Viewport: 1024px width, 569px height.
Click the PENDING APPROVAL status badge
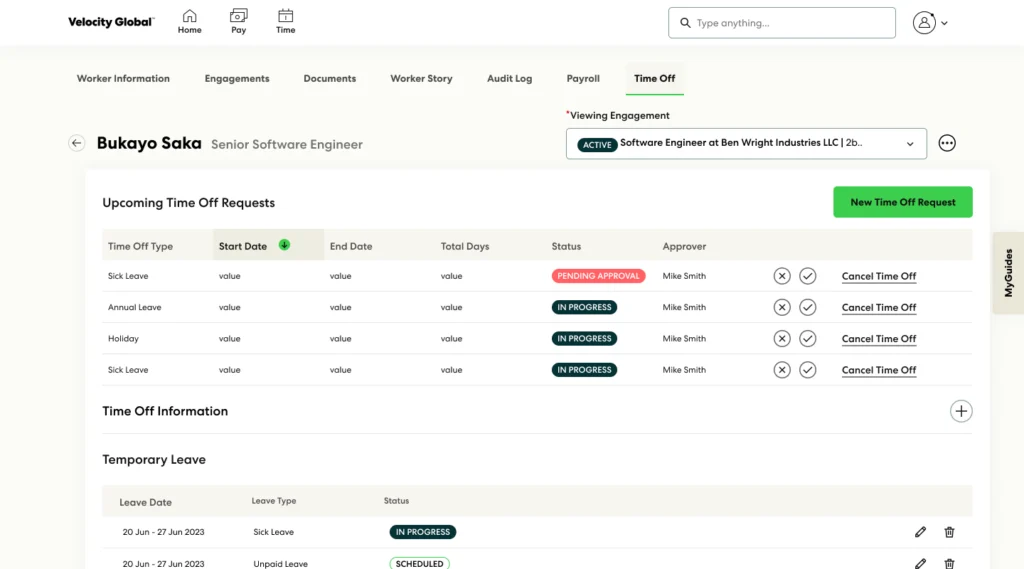click(x=598, y=276)
